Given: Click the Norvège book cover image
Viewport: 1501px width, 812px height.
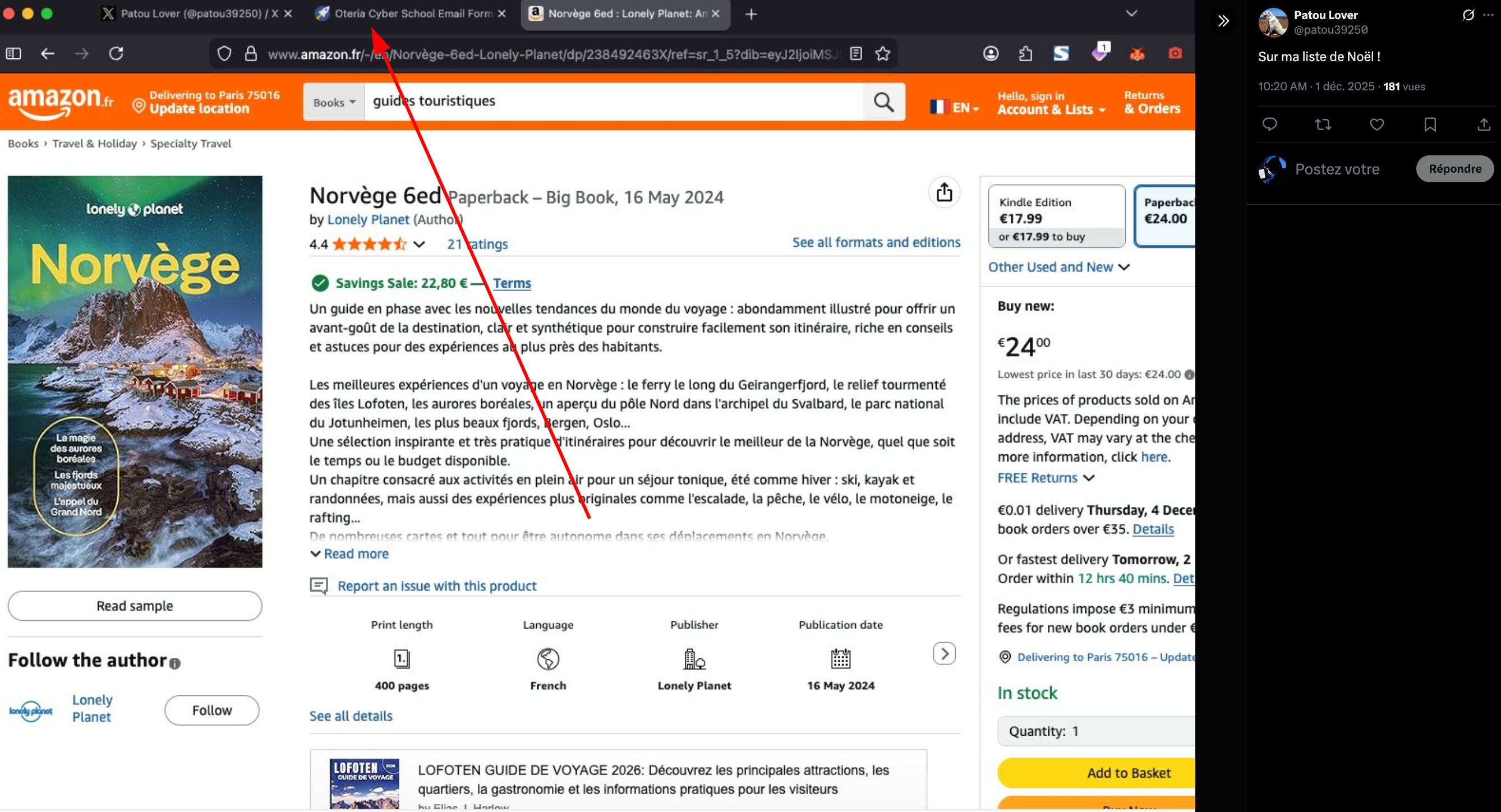Looking at the screenshot, I should pyautogui.click(x=135, y=372).
